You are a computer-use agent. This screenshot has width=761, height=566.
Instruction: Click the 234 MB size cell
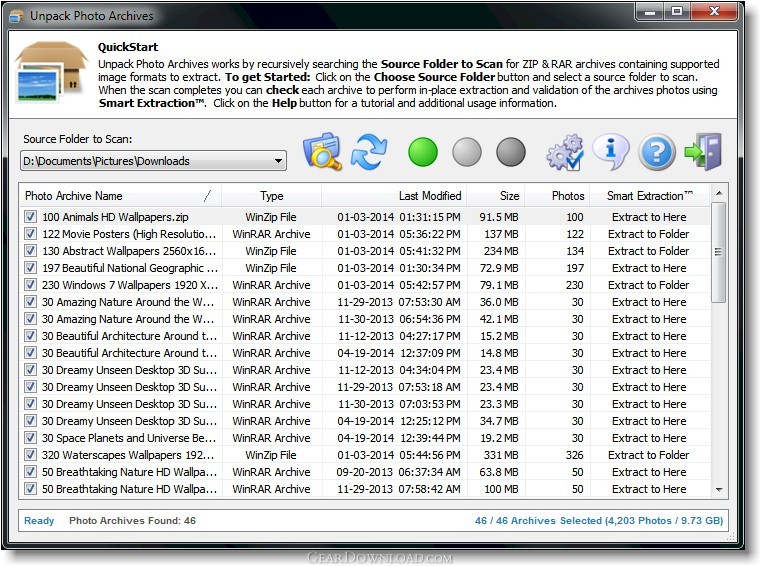[x=500, y=251]
